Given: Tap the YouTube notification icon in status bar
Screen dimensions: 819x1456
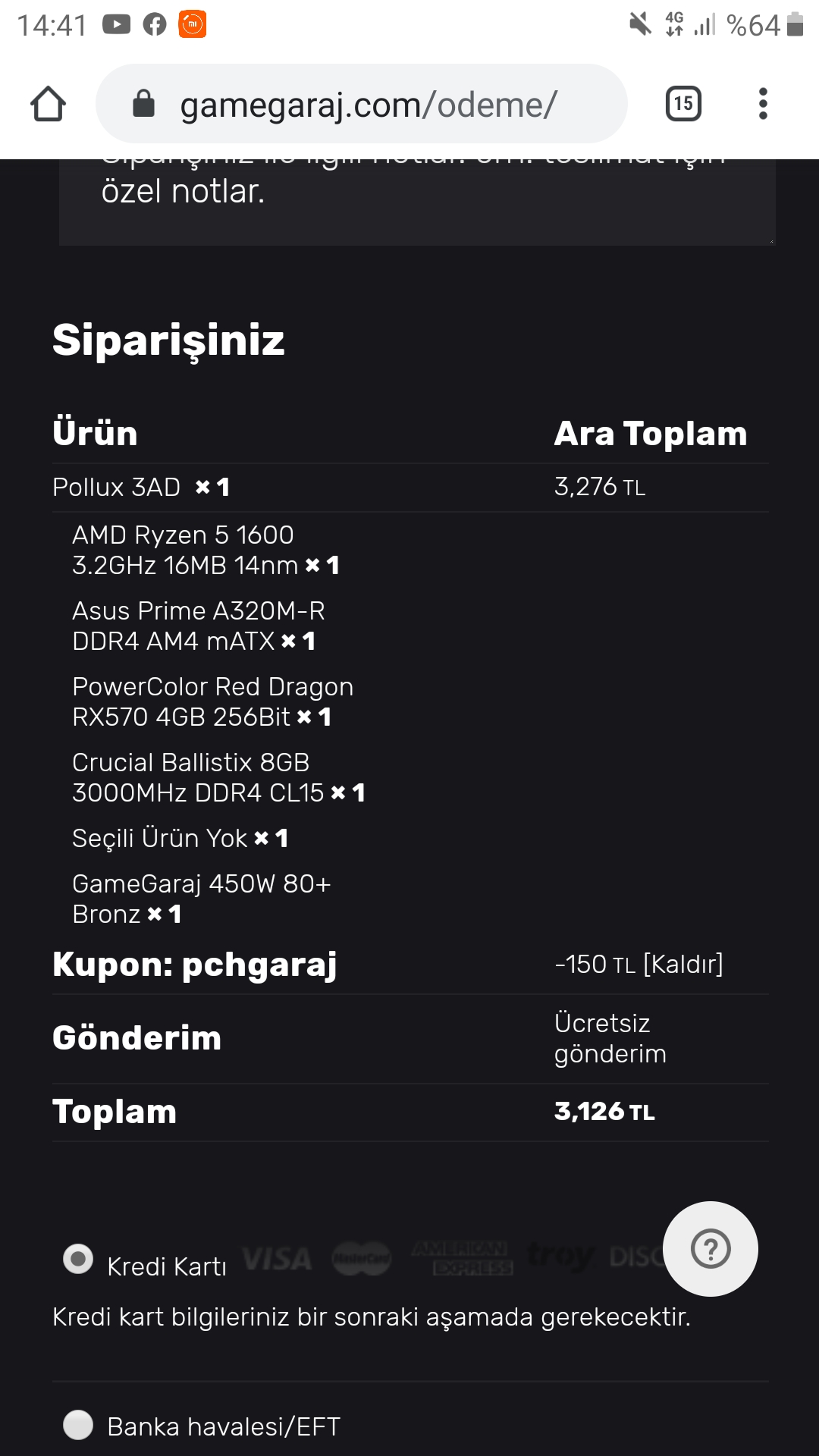Looking at the screenshot, I should (116, 25).
